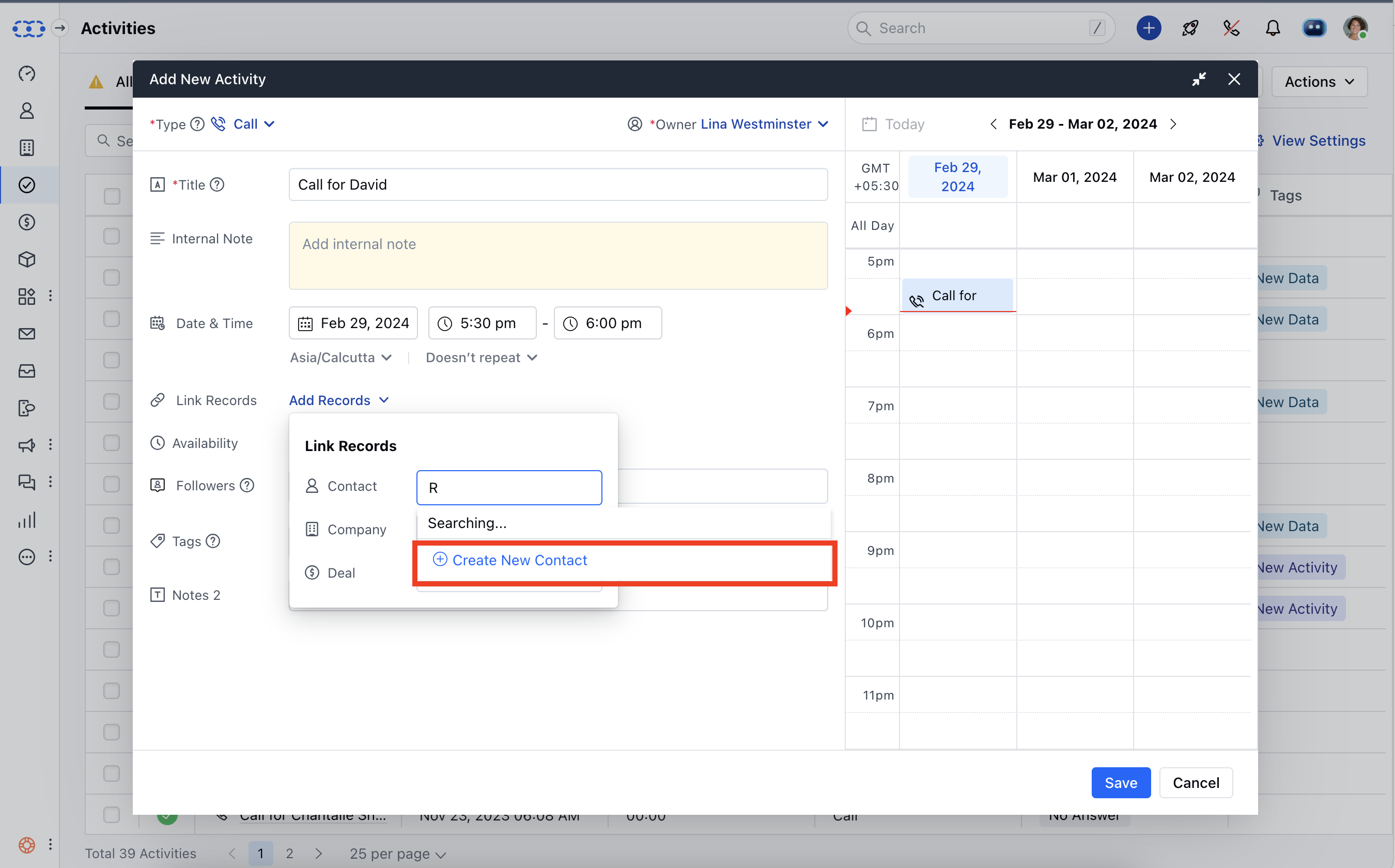Select Create New Contact option

(519, 560)
